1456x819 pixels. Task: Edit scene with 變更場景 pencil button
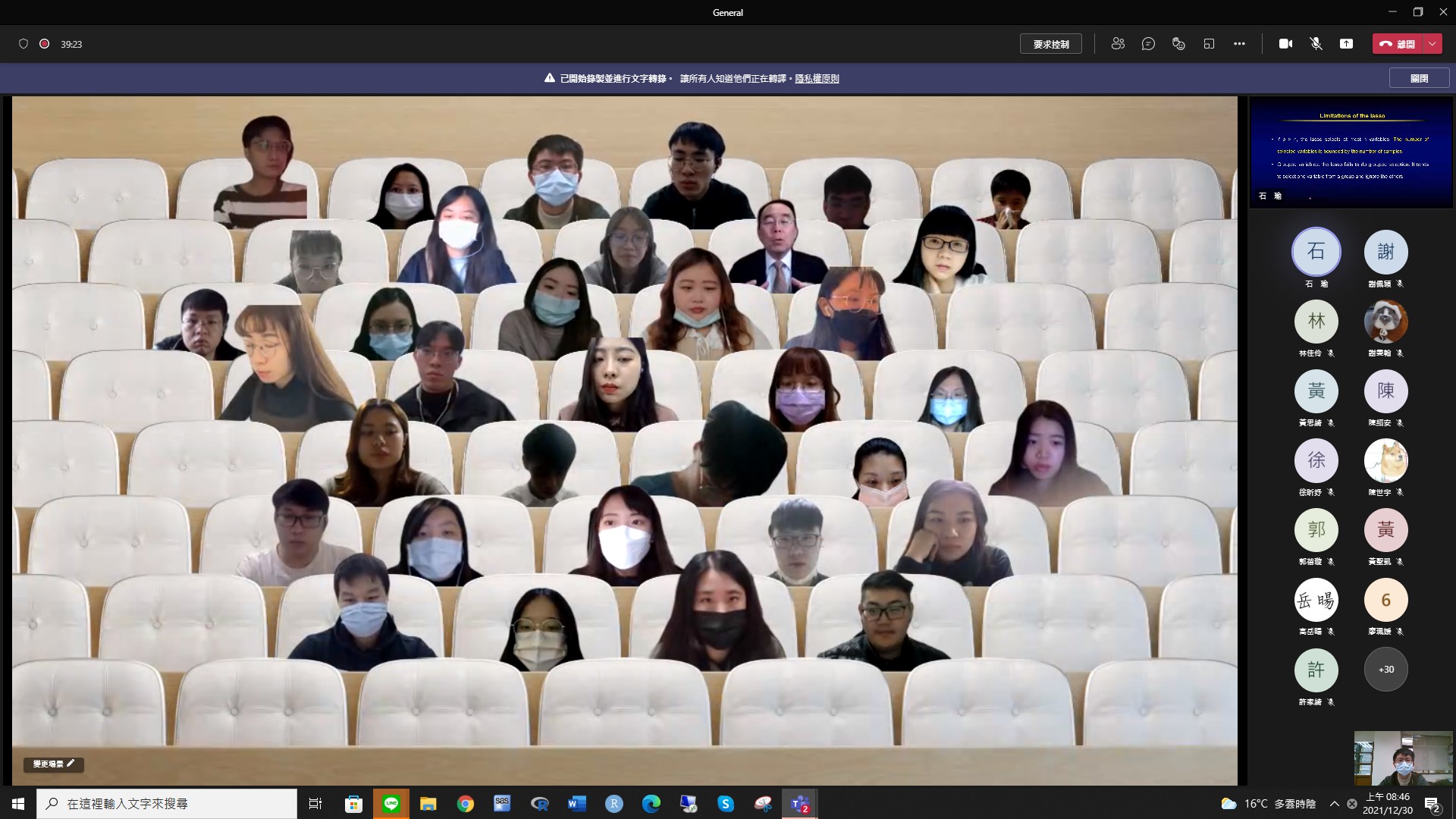point(54,764)
